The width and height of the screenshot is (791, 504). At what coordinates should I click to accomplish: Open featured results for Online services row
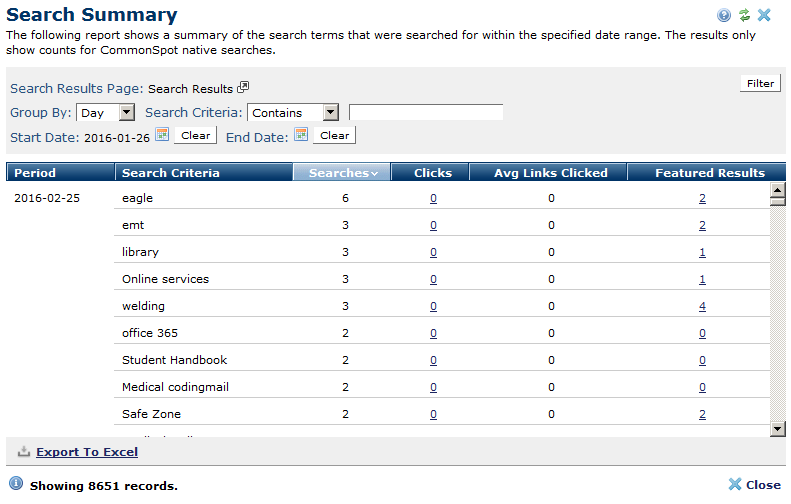coord(702,279)
